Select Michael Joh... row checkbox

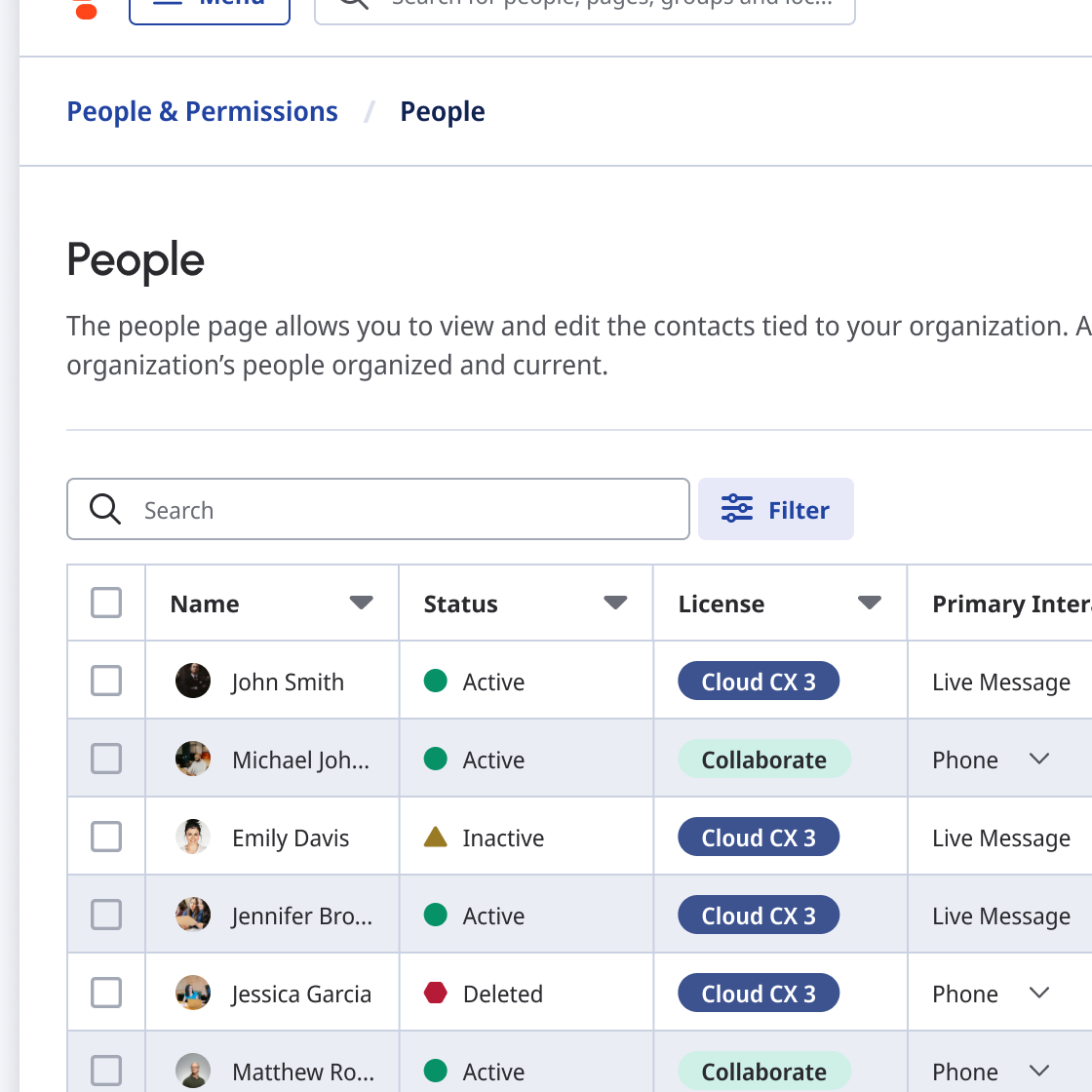point(106,760)
